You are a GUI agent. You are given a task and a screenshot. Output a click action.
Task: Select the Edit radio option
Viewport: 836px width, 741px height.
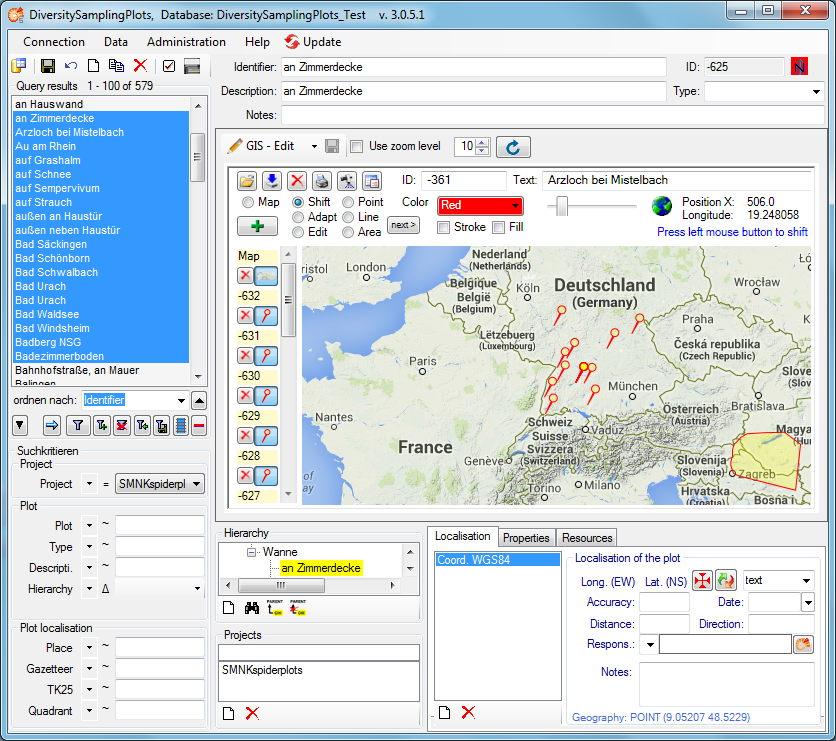(x=298, y=232)
